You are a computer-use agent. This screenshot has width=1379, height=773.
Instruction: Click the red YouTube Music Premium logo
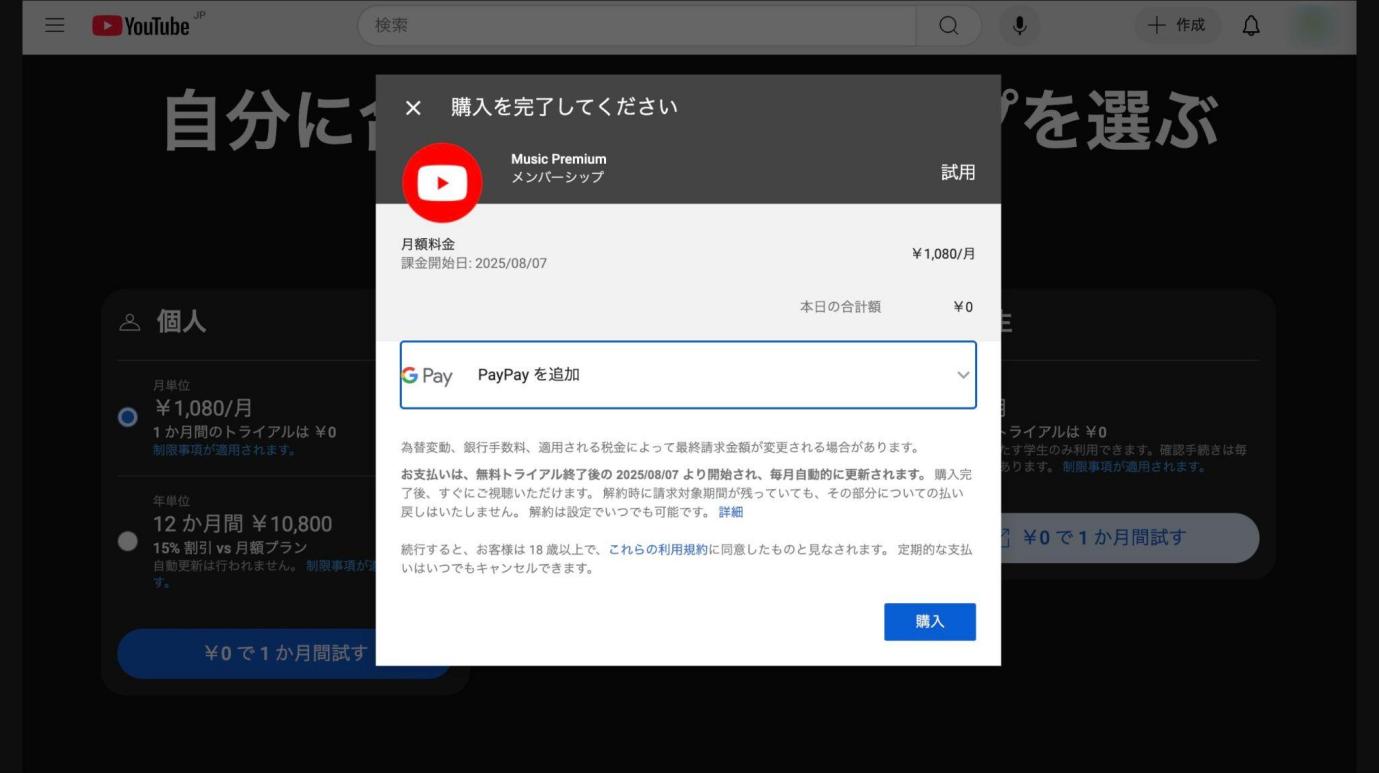pyautogui.click(x=442, y=183)
